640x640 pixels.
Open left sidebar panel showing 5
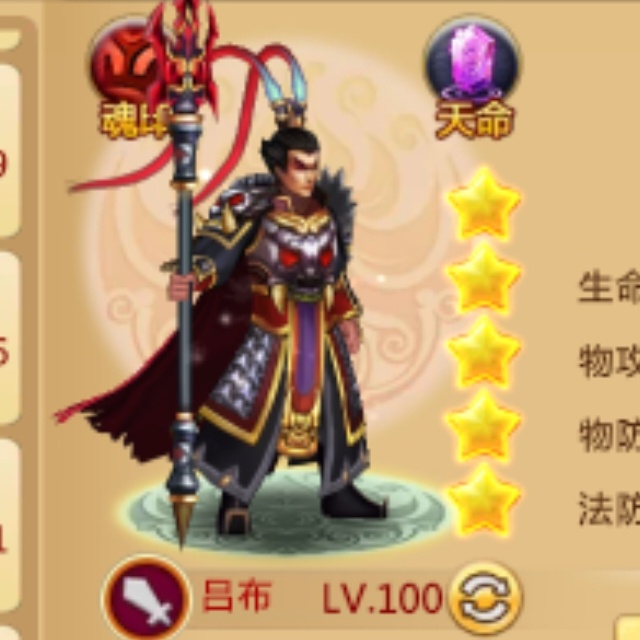[x=9, y=339]
